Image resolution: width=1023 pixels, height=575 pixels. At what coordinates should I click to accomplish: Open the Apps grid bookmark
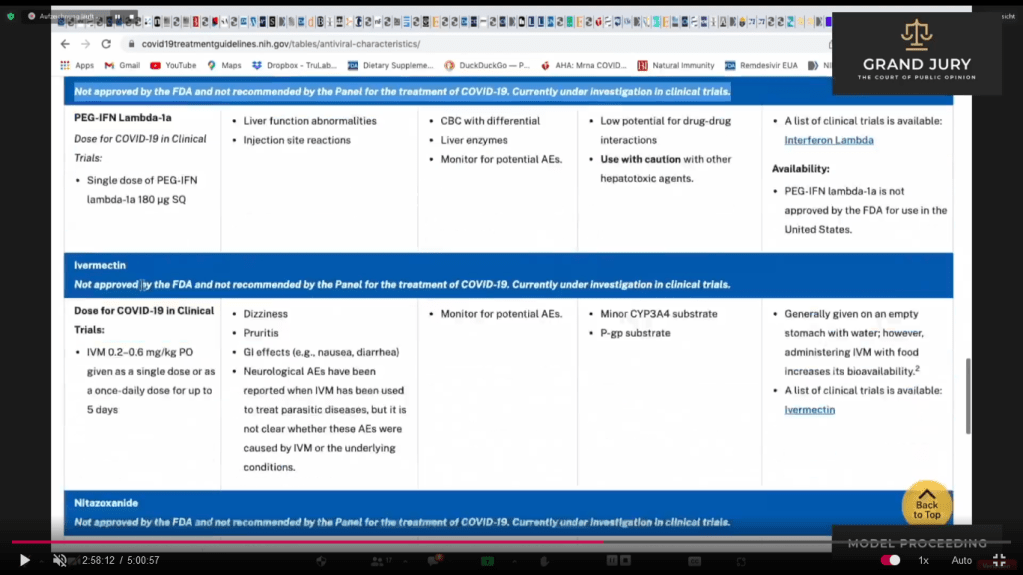77,66
